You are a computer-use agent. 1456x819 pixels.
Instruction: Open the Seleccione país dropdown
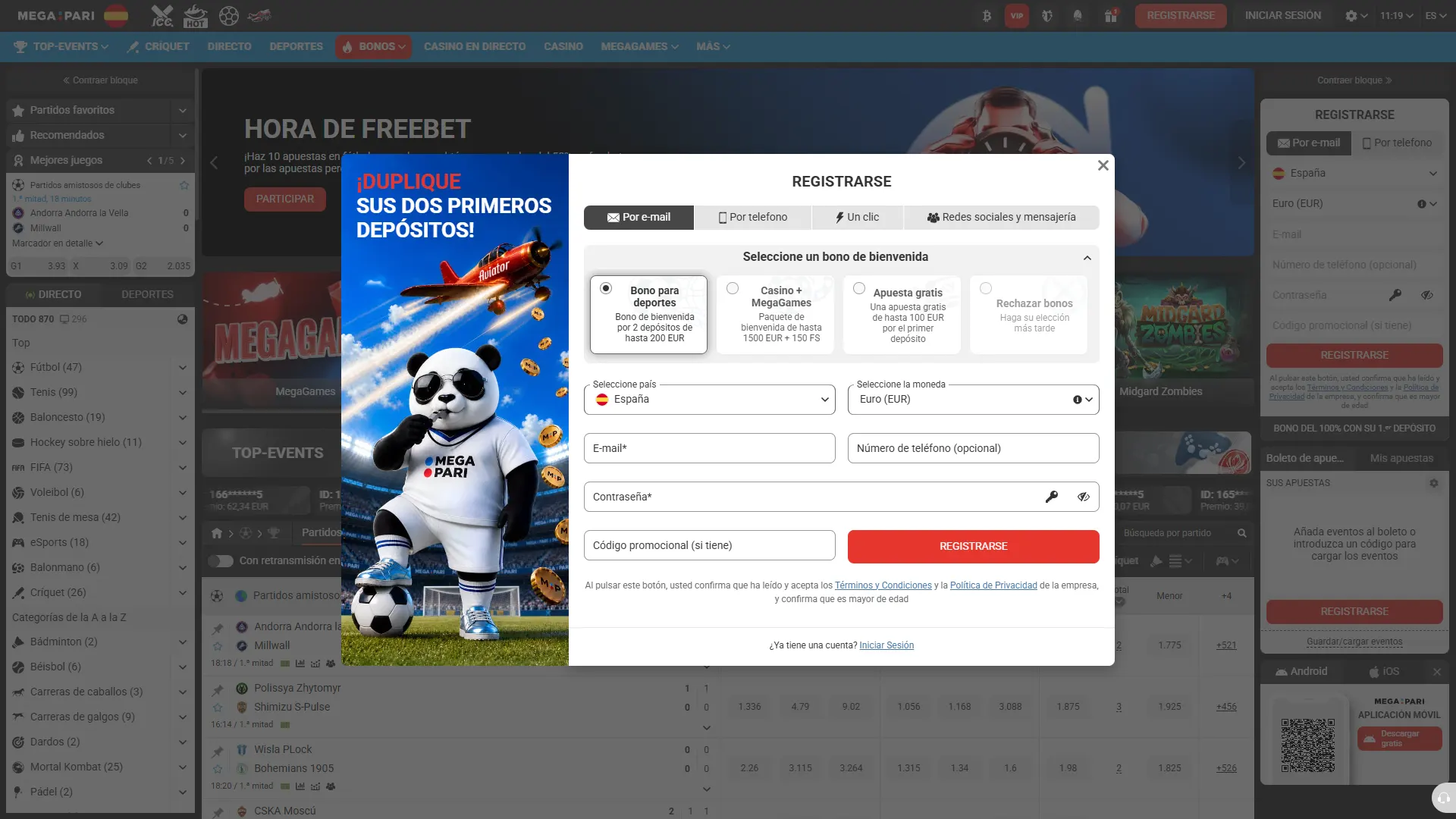point(710,400)
